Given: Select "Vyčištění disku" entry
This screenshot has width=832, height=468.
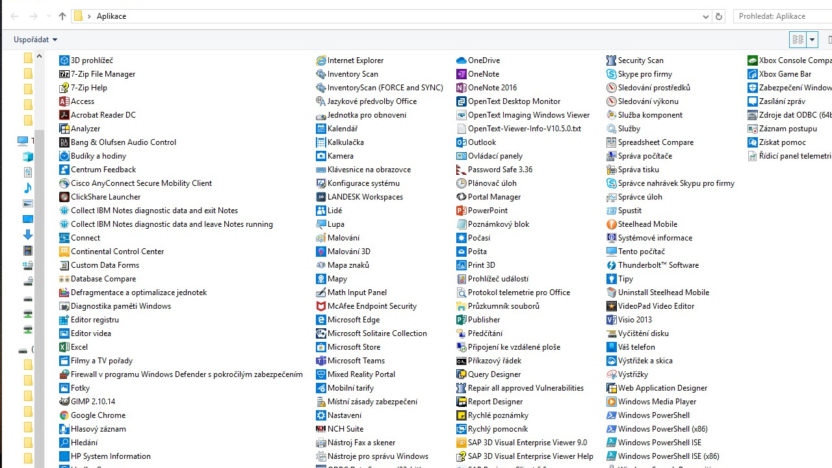Looking at the screenshot, I should pyautogui.click(x=638, y=334).
